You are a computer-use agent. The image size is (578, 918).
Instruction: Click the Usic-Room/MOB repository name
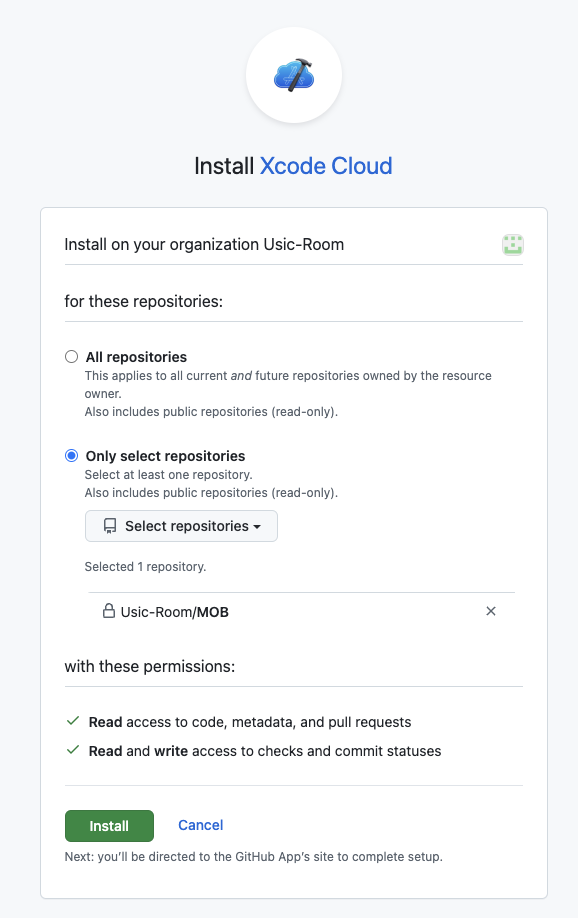(175, 612)
